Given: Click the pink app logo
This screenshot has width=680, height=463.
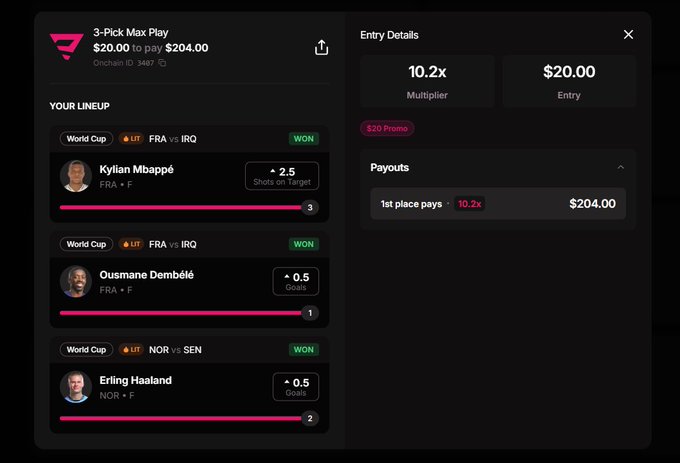Looking at the screenshot, I should [66, 46].
